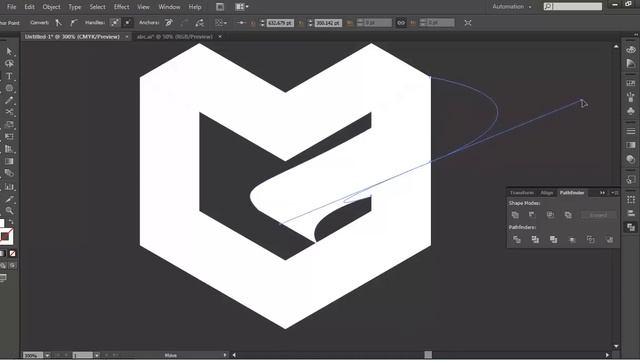Switch to the abc.ai document tab
Image resolution: width=640 pixels, height=360 pixels.
pos(175,37)
